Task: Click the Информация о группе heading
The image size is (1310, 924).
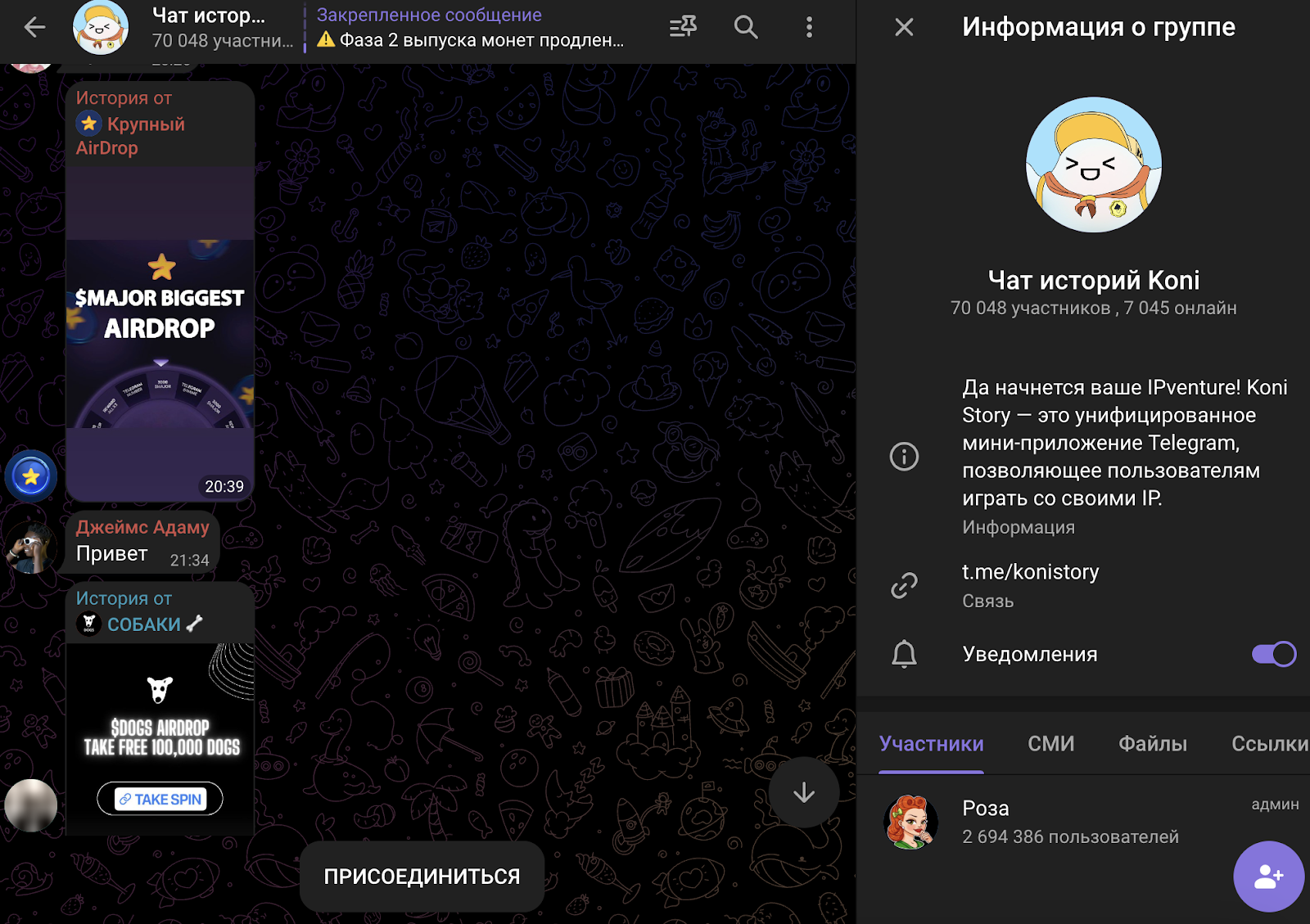Action: tap(1099, 28)
